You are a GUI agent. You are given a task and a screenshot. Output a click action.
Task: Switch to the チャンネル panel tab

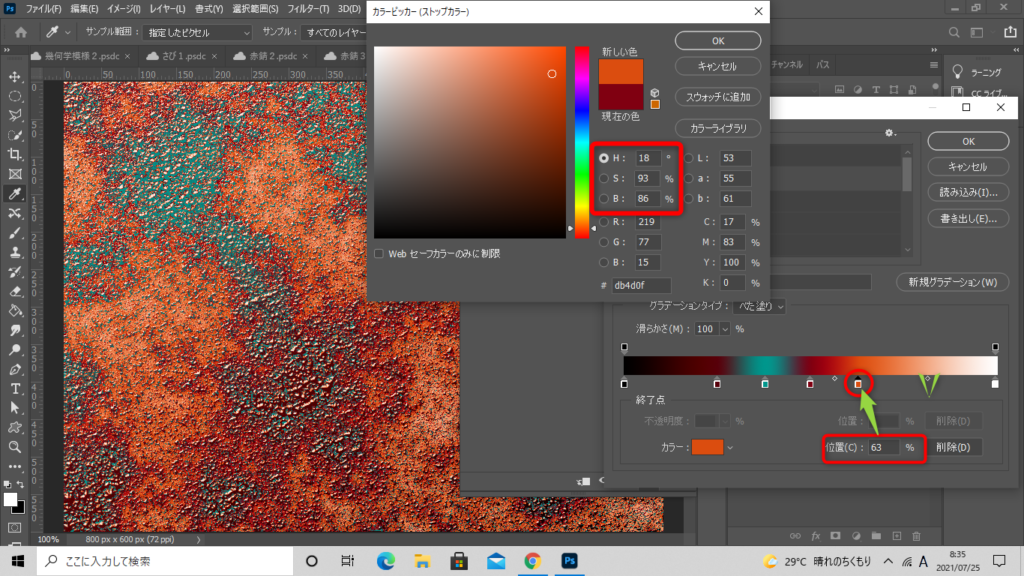(786, 65)
